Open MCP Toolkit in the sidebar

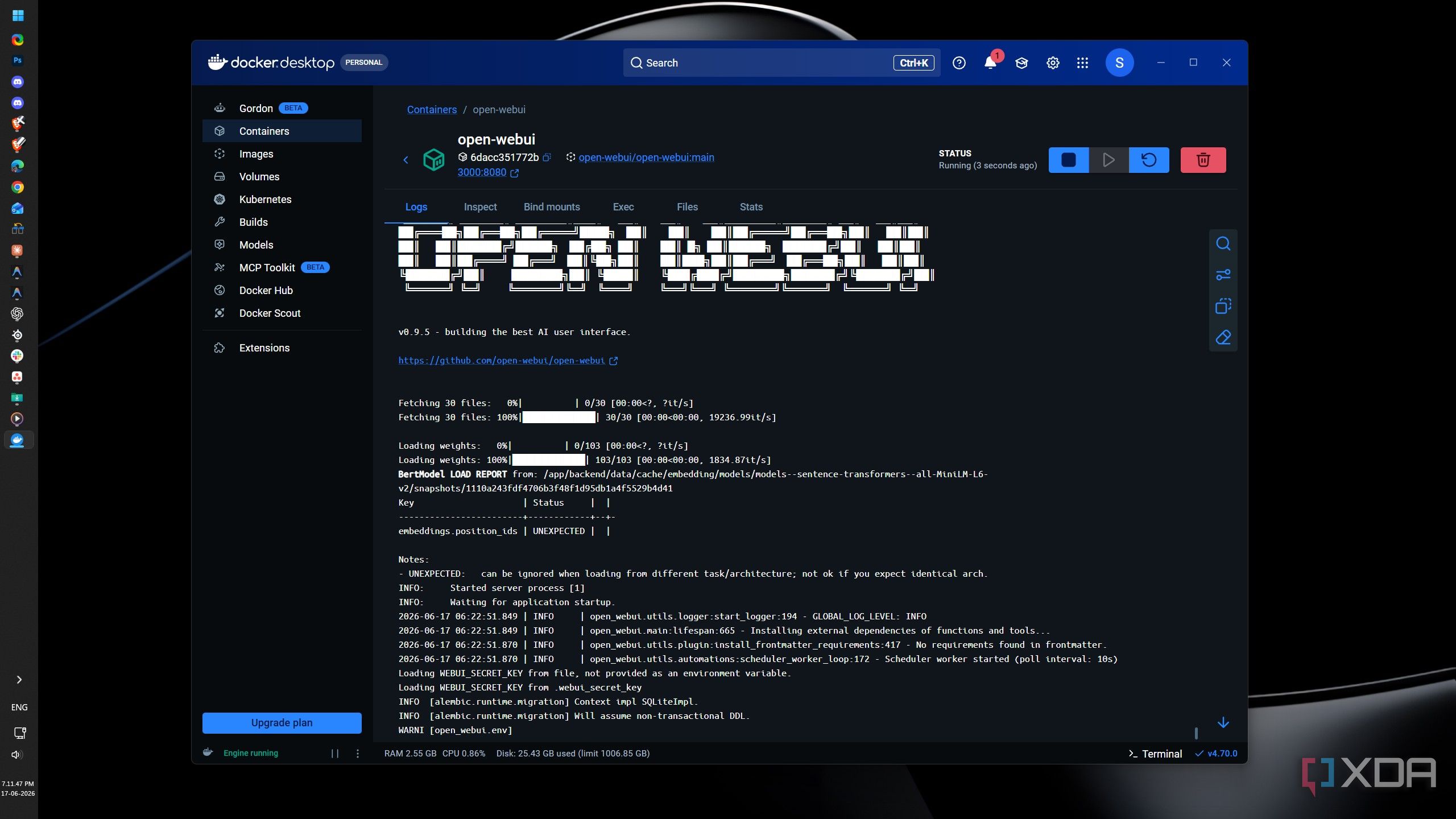[x=282, y=267]
